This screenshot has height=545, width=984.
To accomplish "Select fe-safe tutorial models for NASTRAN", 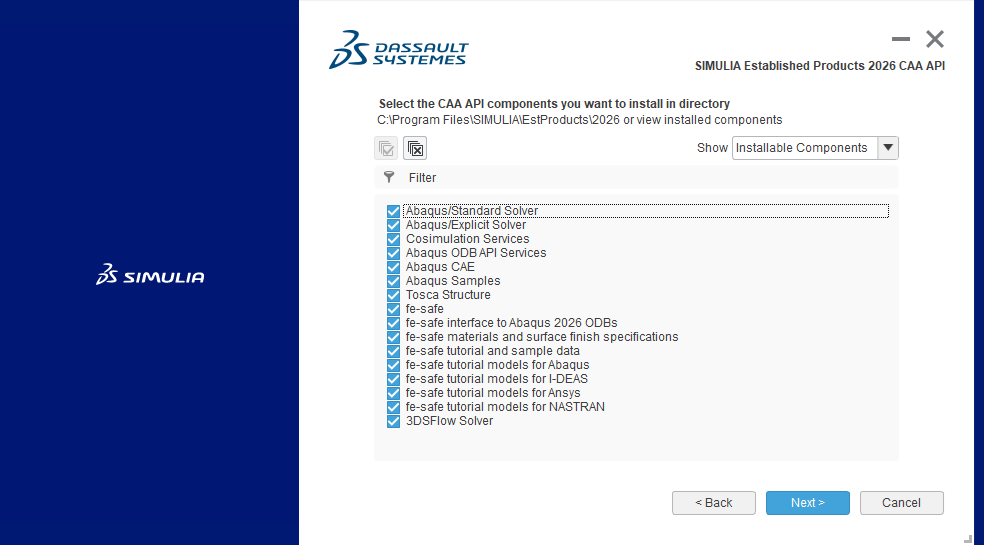I will tap(505, 407).
